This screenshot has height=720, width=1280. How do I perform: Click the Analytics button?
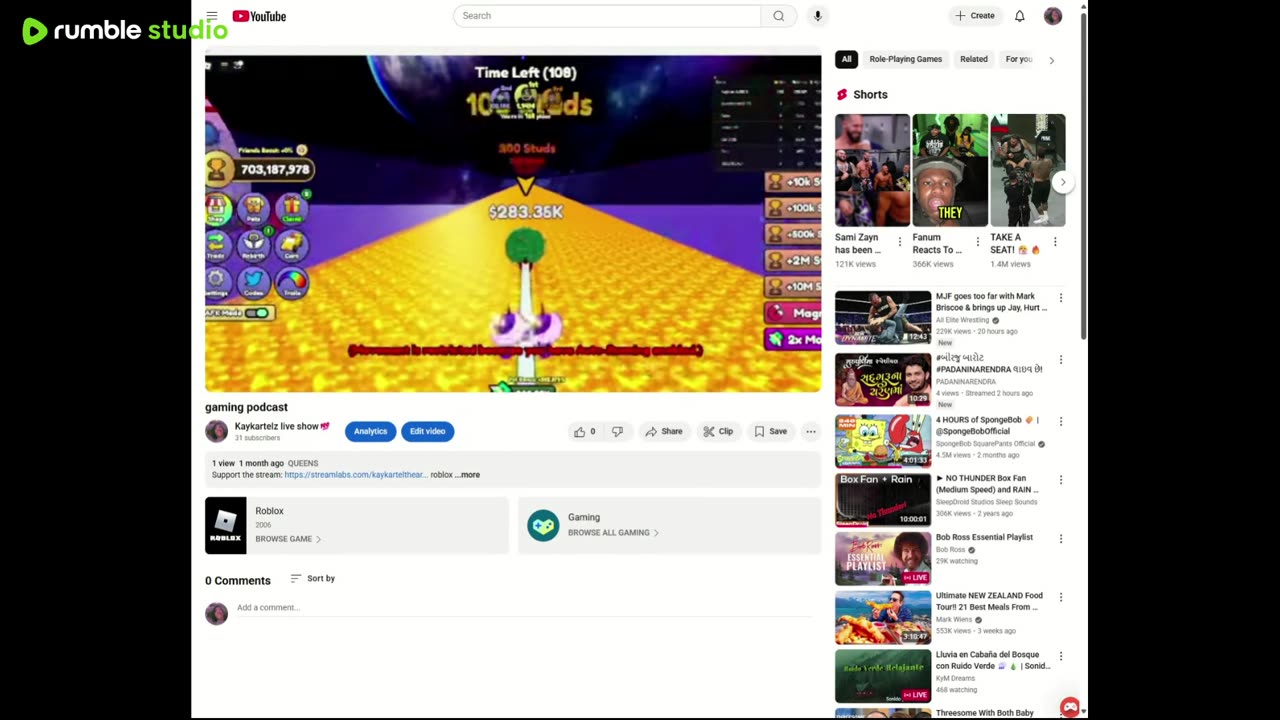(370, 431)
